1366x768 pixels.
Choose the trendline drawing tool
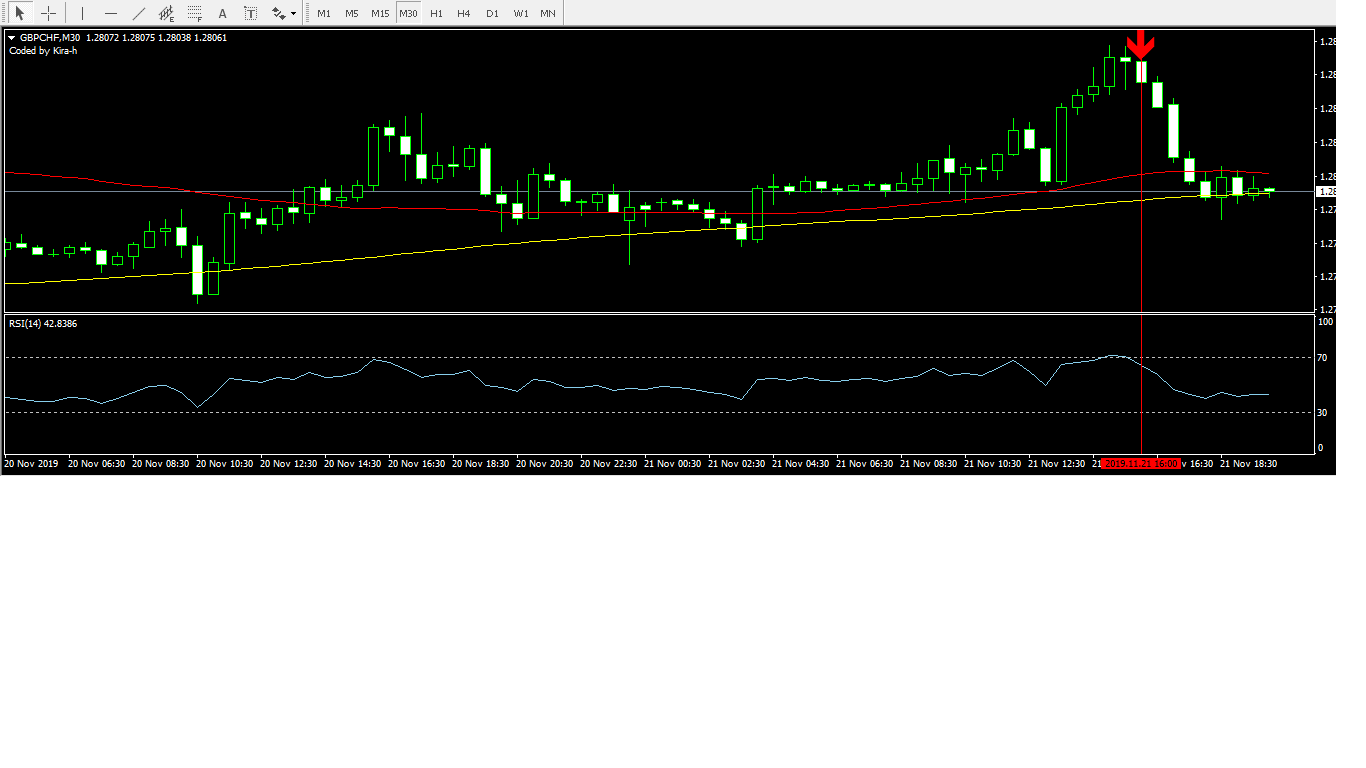pos(138,13)
